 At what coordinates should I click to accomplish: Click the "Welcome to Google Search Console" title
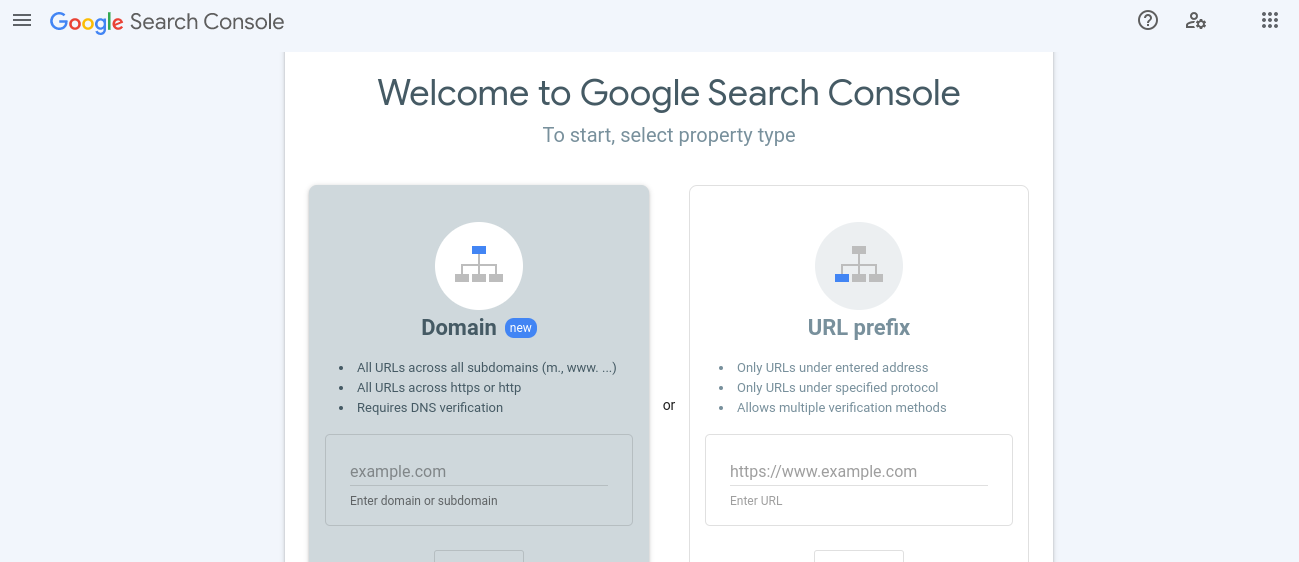[669, 93]
